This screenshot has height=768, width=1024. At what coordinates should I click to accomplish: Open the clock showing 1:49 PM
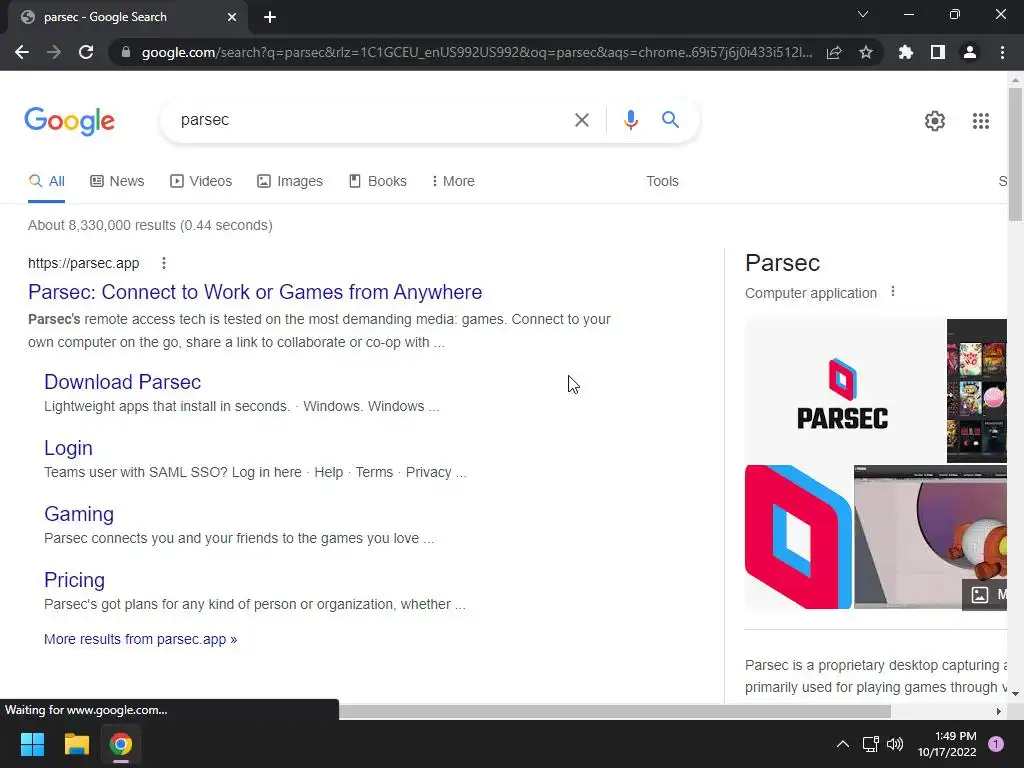pos(947,744)
